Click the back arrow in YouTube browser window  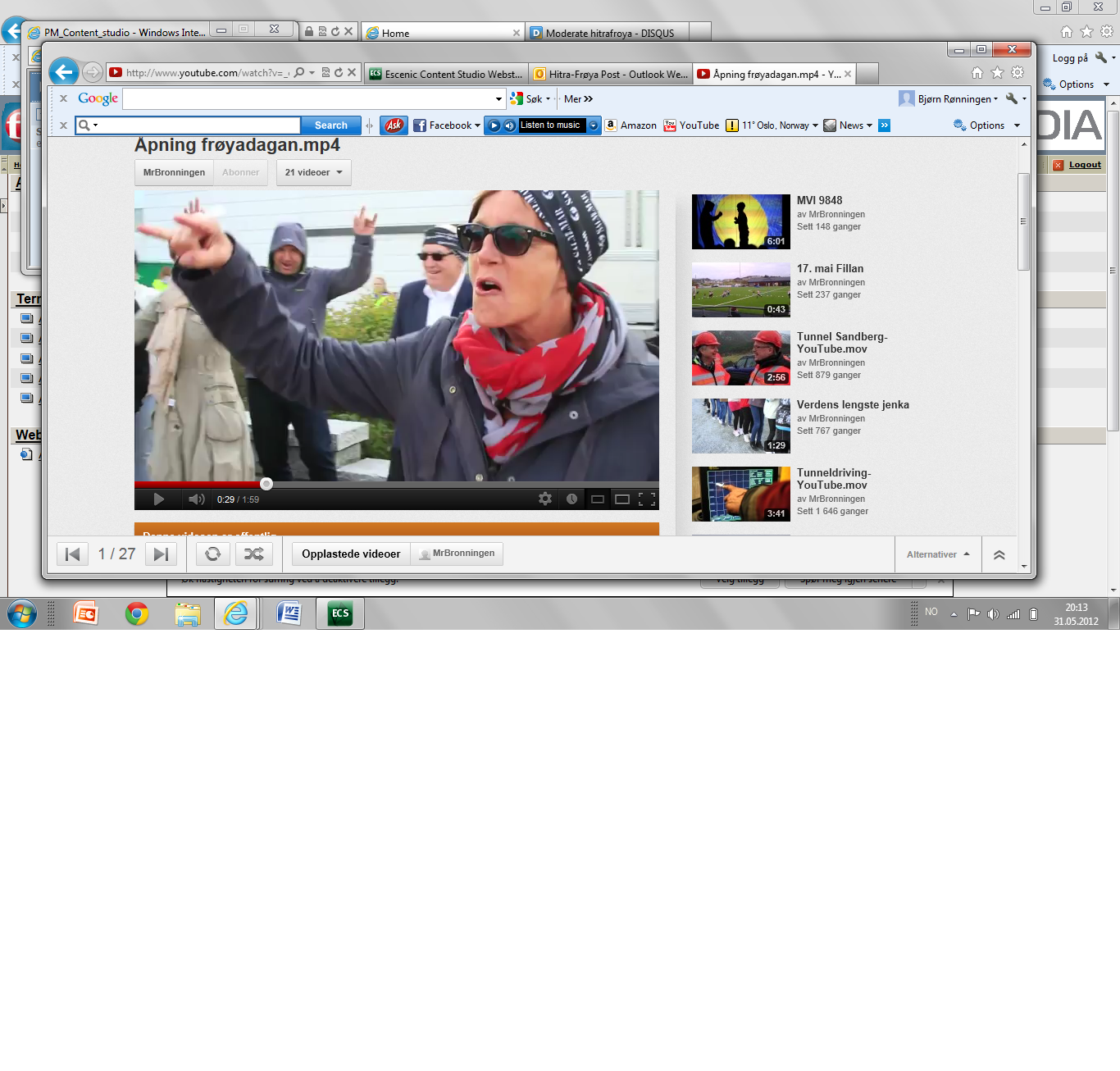point(64,72)
